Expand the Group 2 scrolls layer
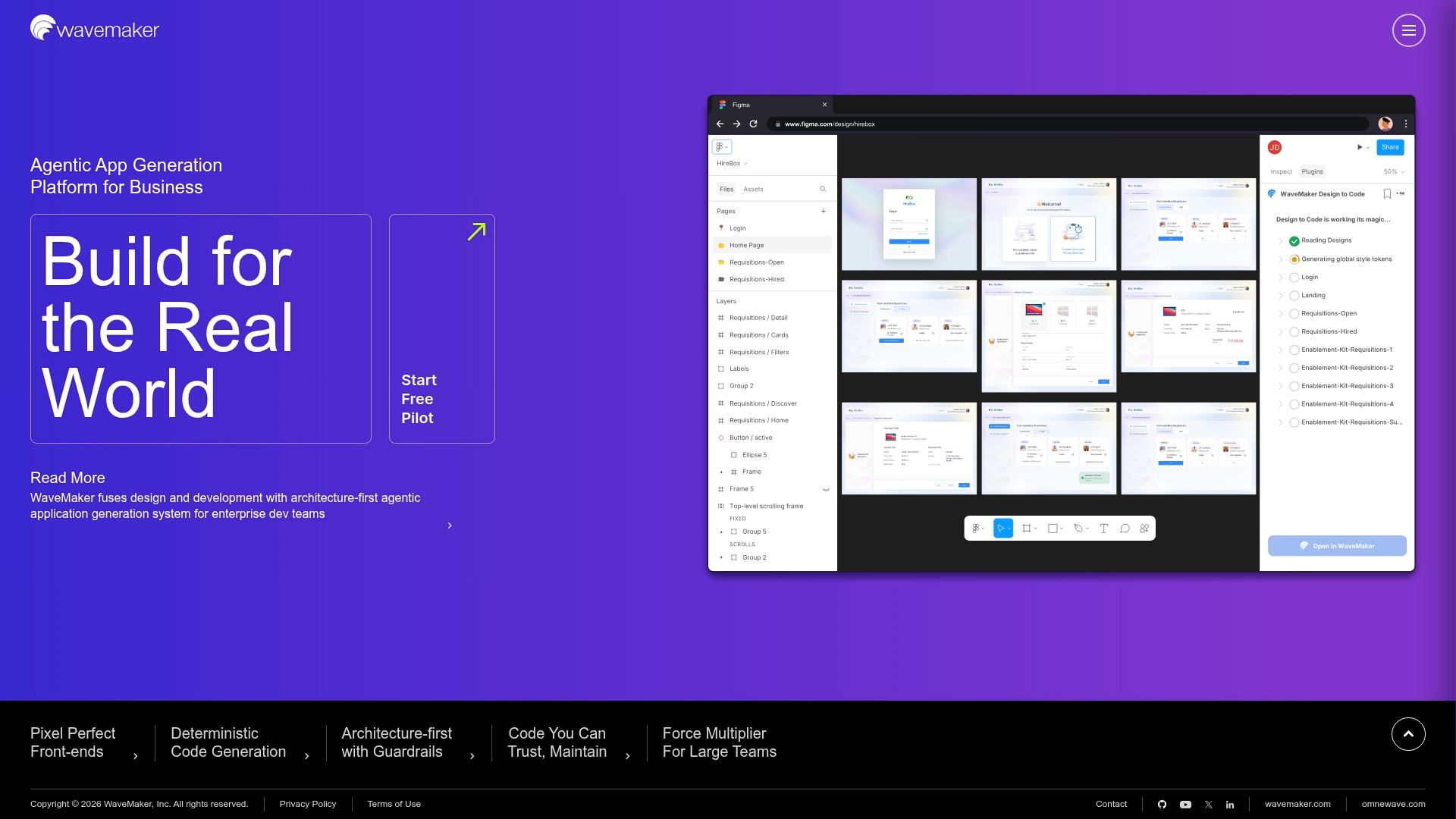1456x819 pixels. (721, 558)
